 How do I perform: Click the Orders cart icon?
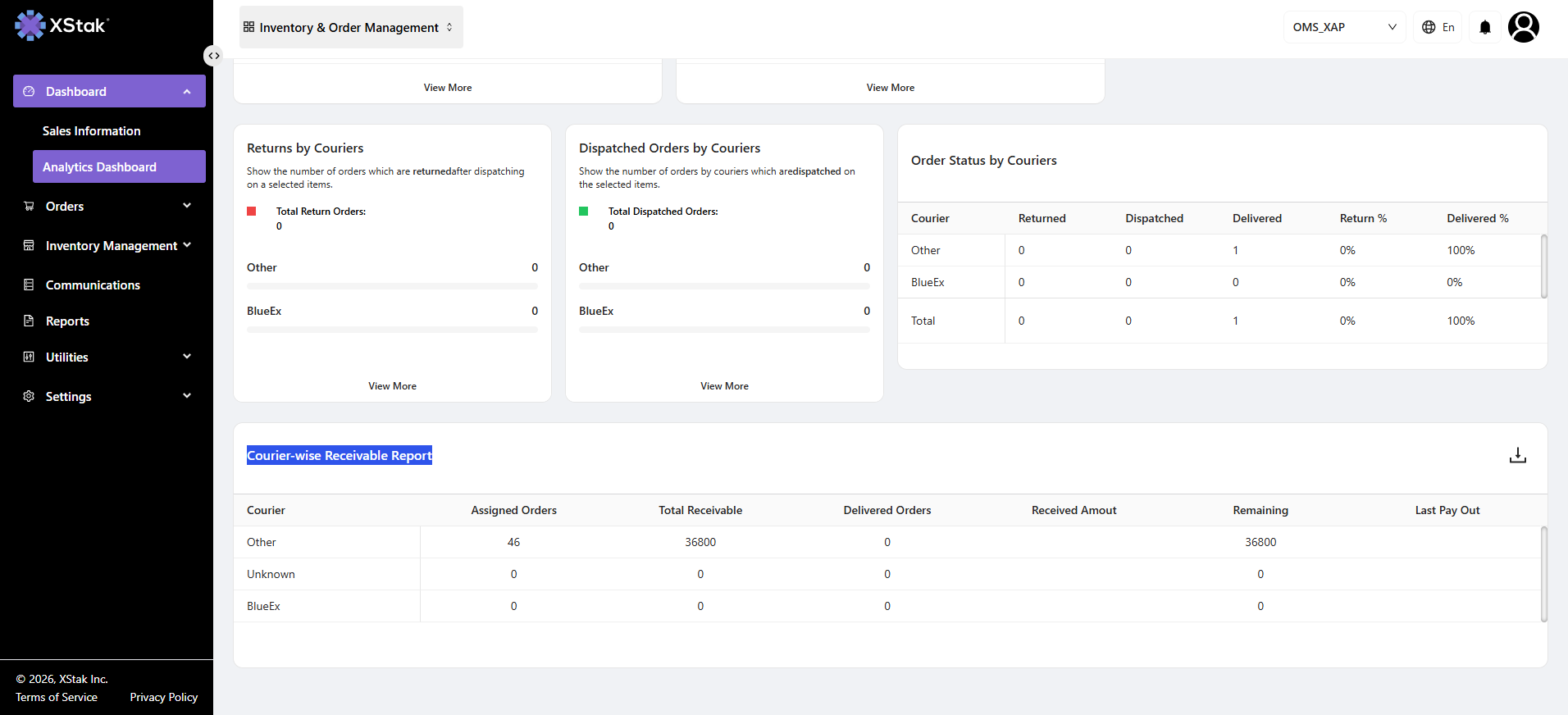pyautogui.click(x=29, y=206)
